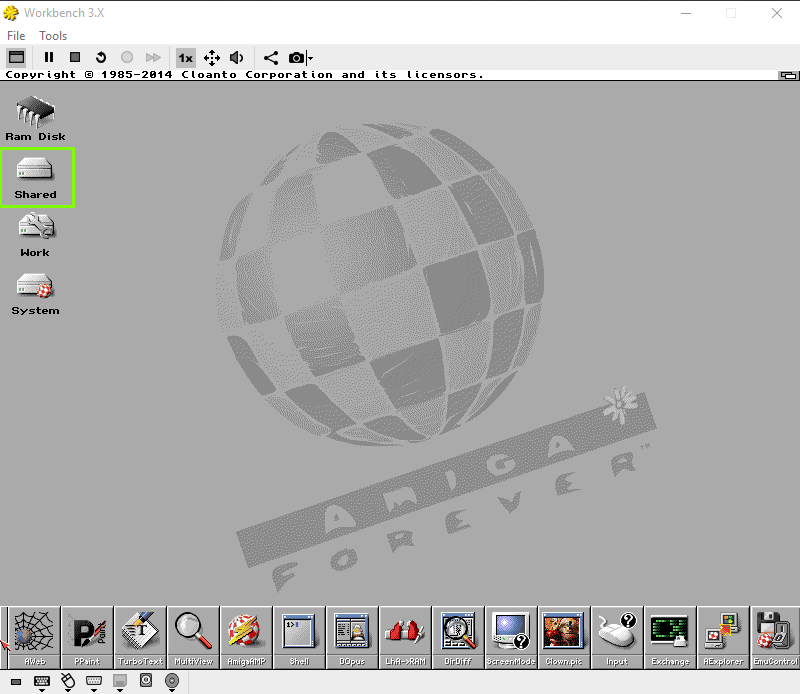Click the fast-forward warp button
This screenshot has width=800, height=694.
[153, 57]
